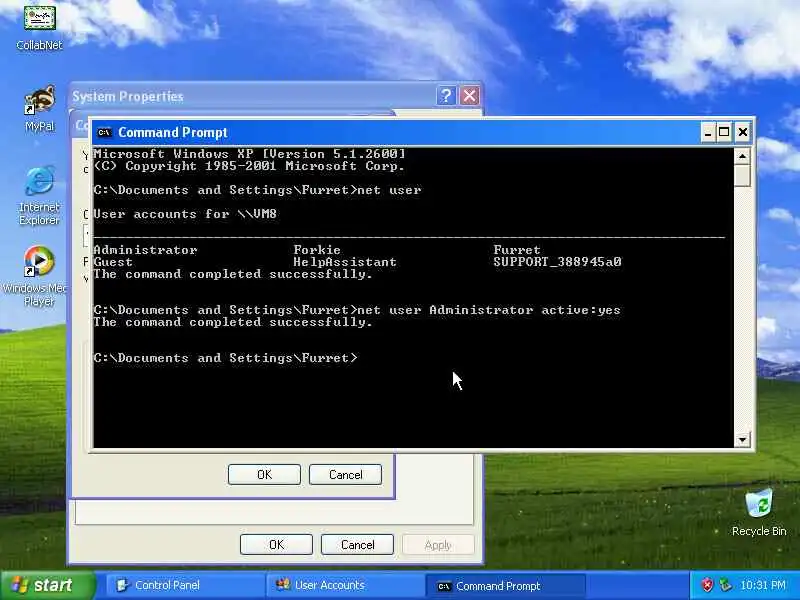Click the 'SUPPORT_388945a0' account name
Image resolution: width=800 pixels, height=600 pixels.
click(557, 262)
